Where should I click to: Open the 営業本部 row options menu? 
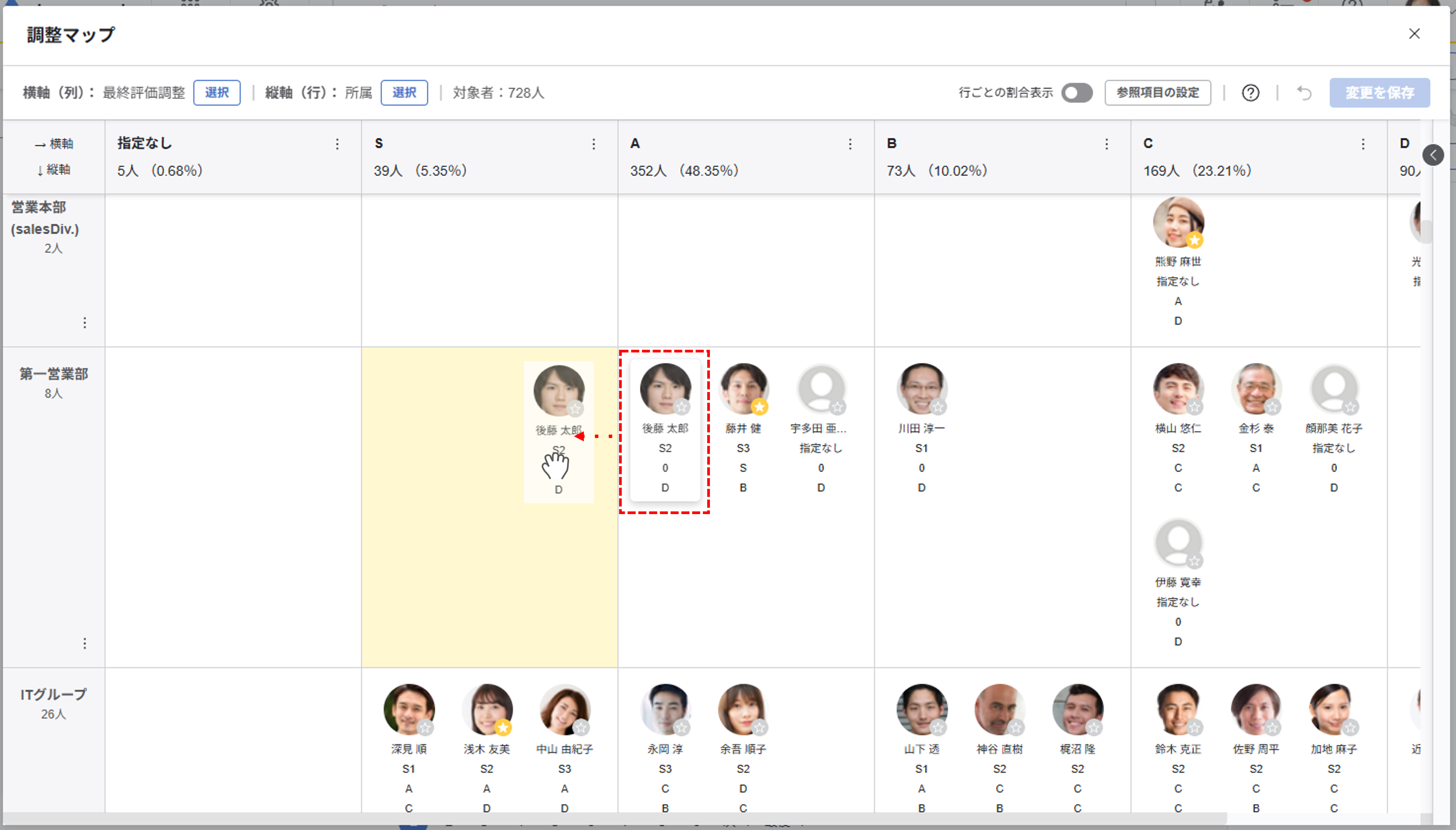(x=85, y=323)
